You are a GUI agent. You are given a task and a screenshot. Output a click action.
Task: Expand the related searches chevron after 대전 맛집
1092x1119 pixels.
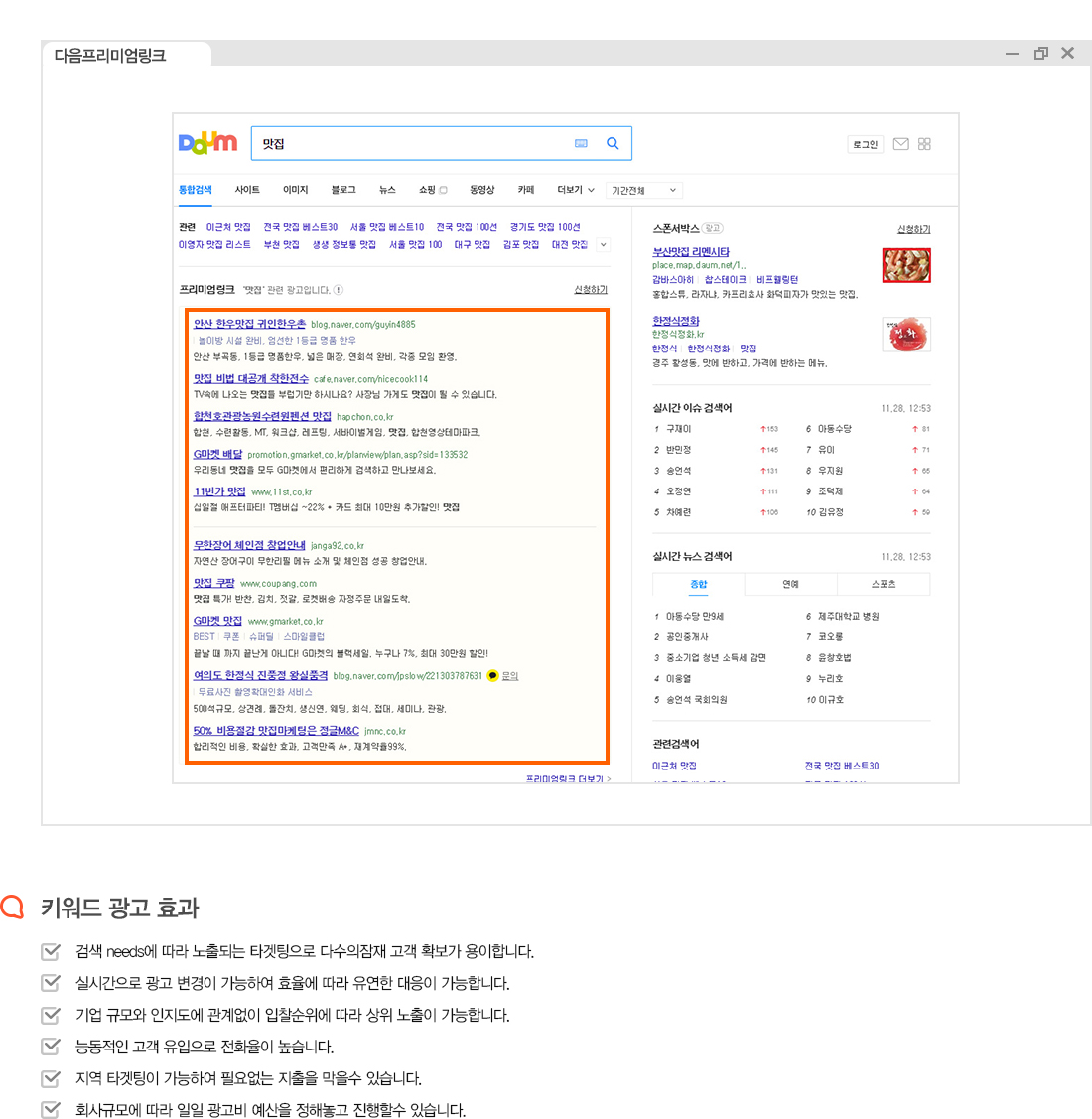click(604, 245)
